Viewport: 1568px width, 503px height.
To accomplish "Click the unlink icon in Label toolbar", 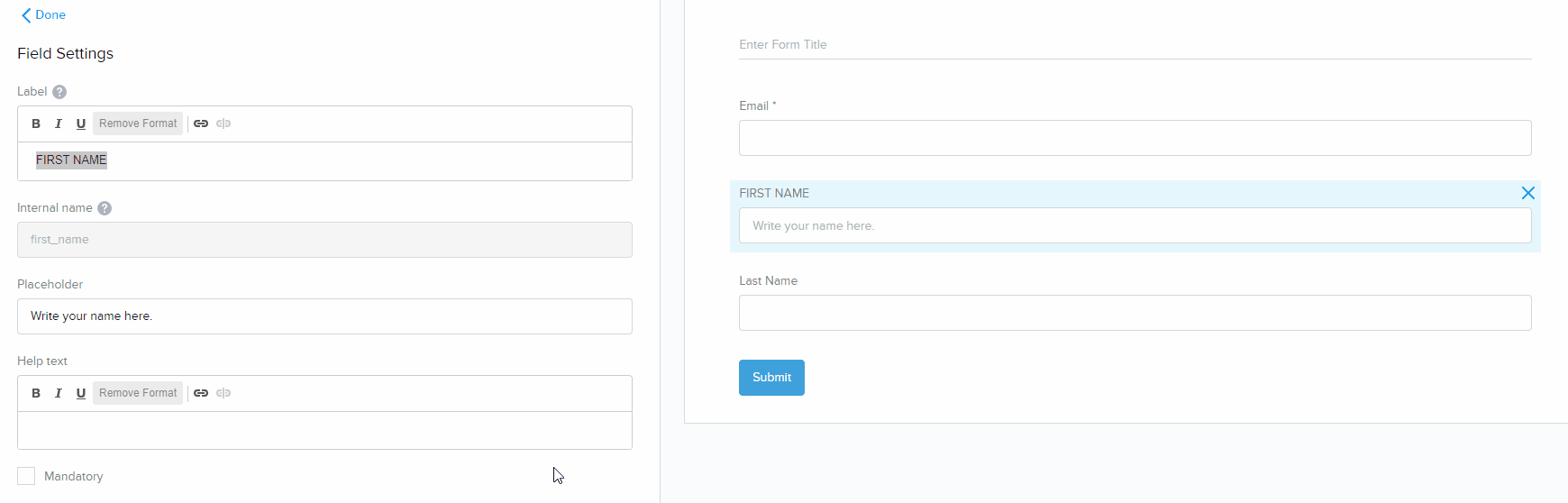I will 223,123.
